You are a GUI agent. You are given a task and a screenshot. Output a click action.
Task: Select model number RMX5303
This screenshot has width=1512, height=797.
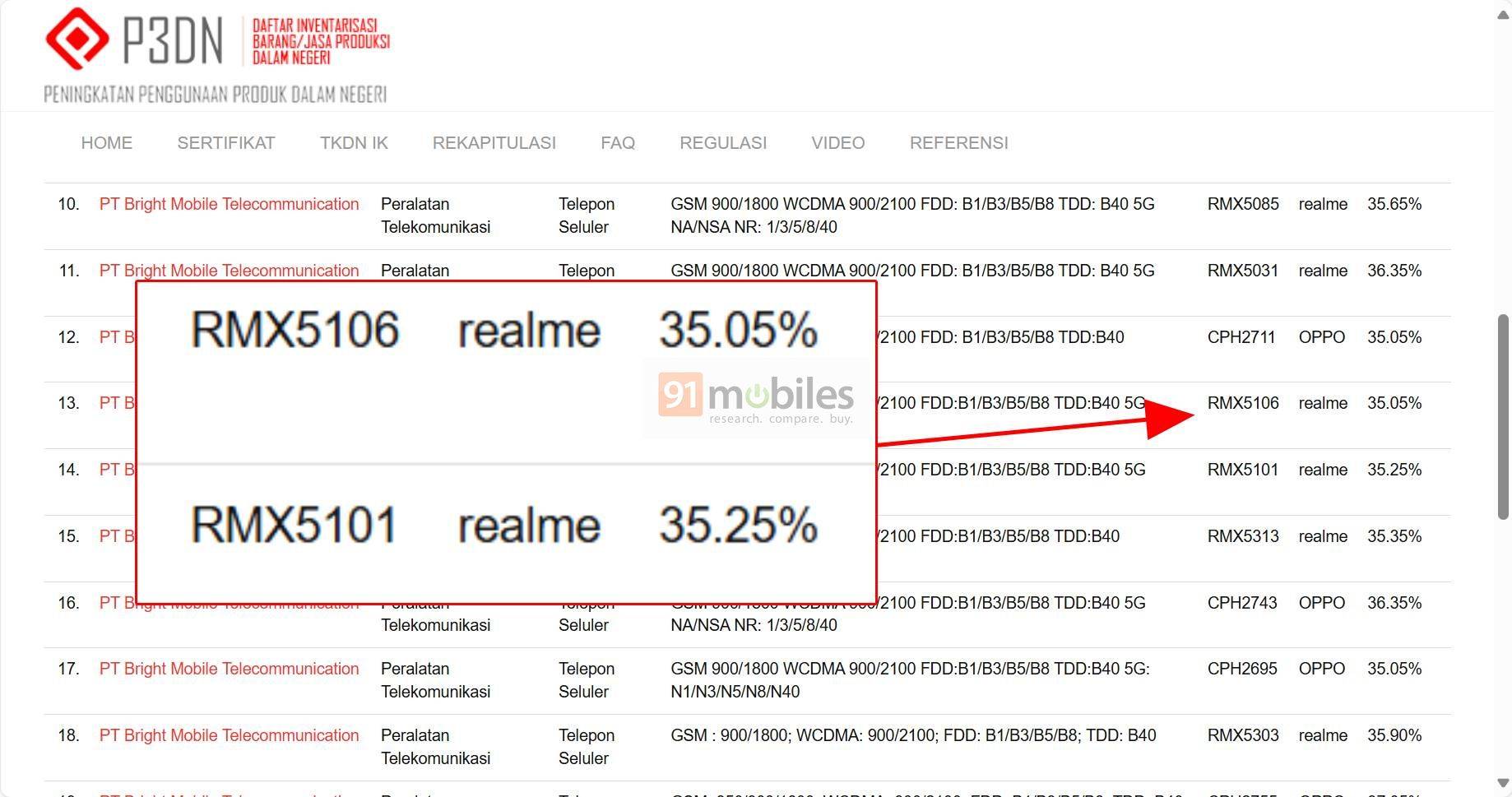(1243, 735)
